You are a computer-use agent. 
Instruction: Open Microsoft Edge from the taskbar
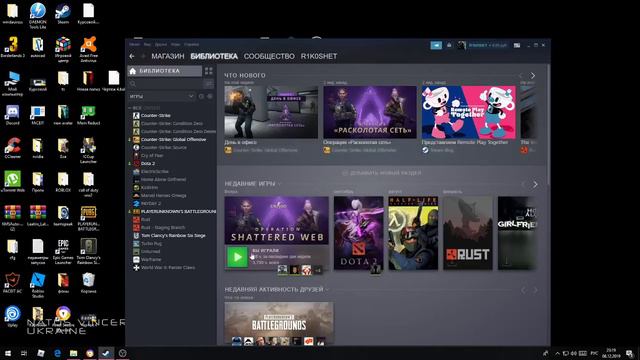[57, 353]
